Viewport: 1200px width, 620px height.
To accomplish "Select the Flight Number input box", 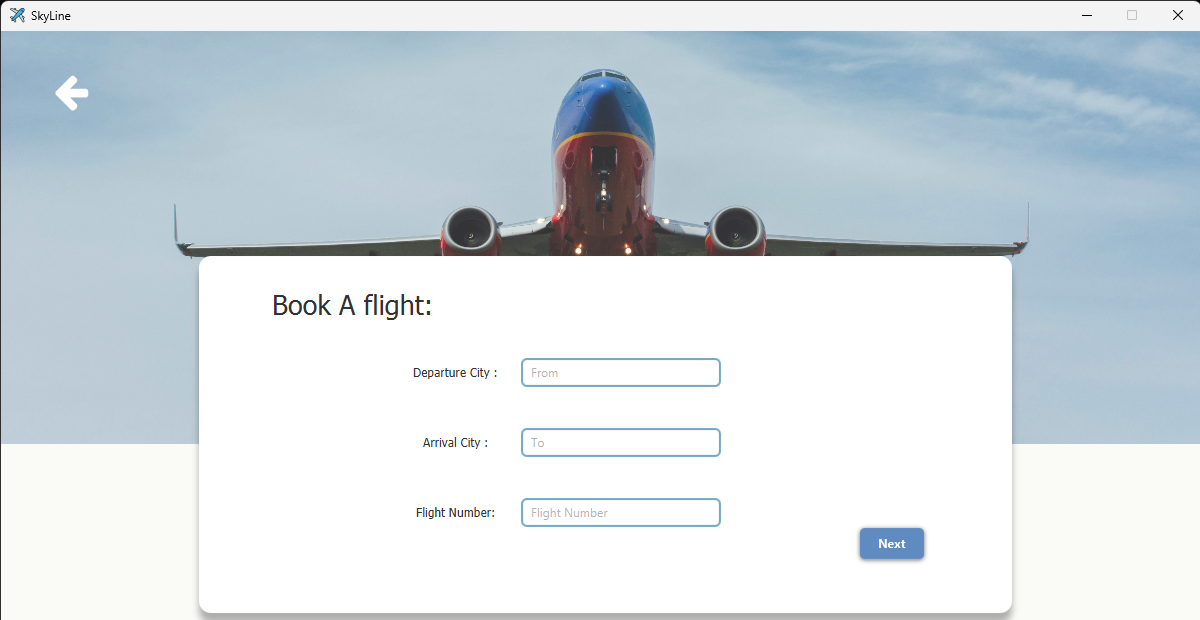I will pos(620,513).
